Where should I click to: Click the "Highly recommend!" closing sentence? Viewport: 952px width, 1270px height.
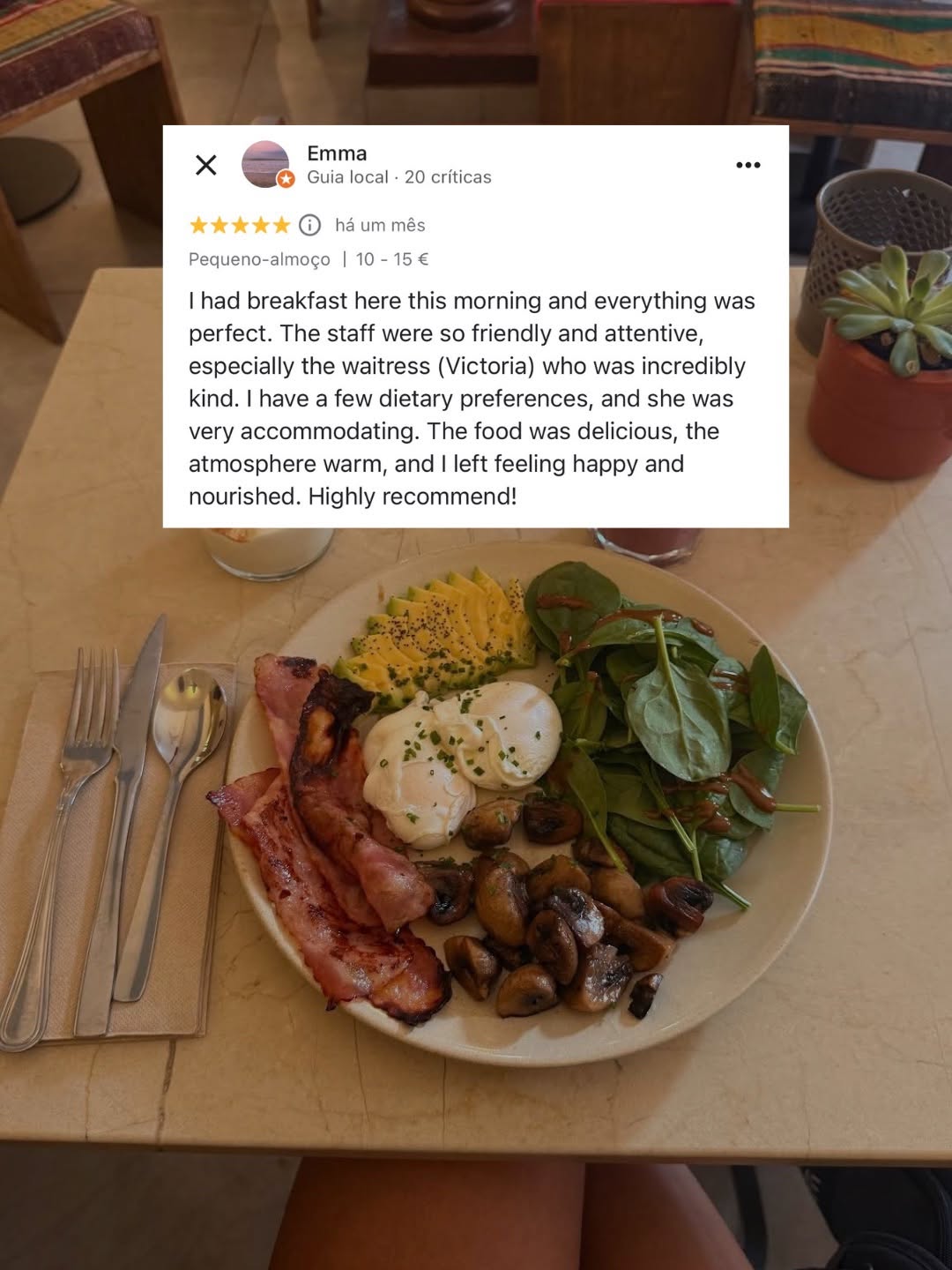[x=413, y=497]
